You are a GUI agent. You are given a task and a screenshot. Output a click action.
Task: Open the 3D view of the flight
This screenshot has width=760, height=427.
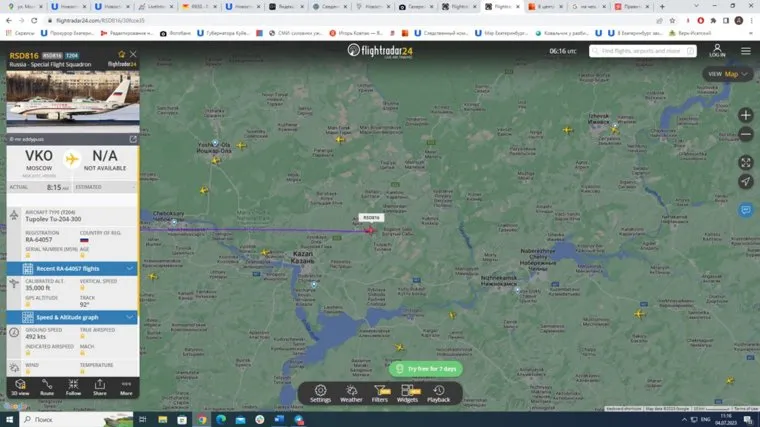point(20,386)
